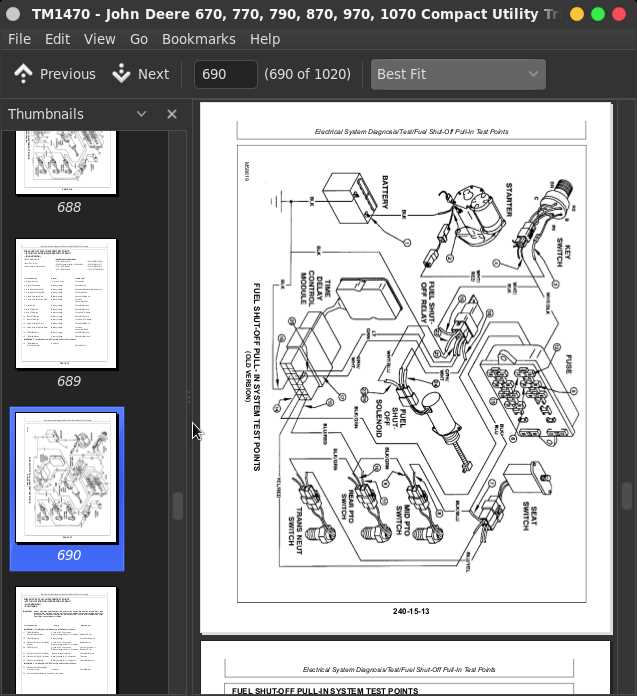
Task: Open the Bookmarks menu
Action: point(198,39)
